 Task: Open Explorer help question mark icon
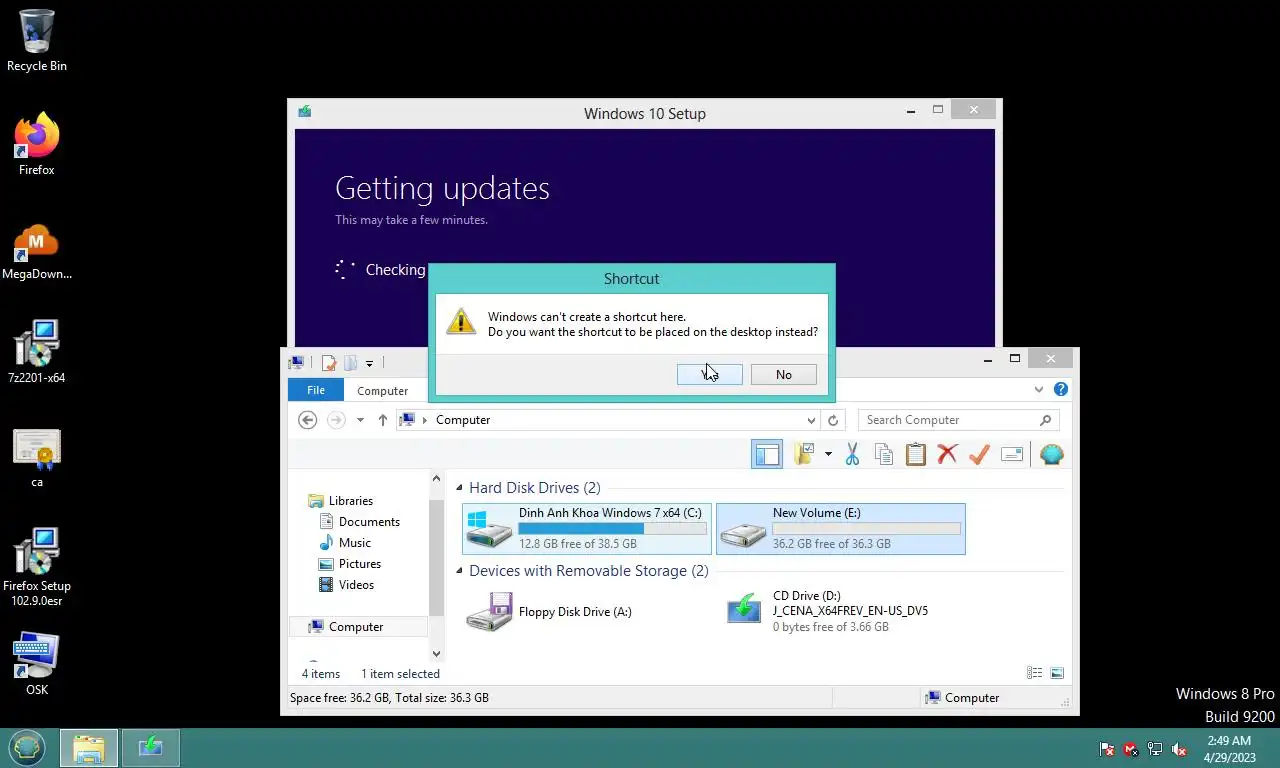(1061, 390)
